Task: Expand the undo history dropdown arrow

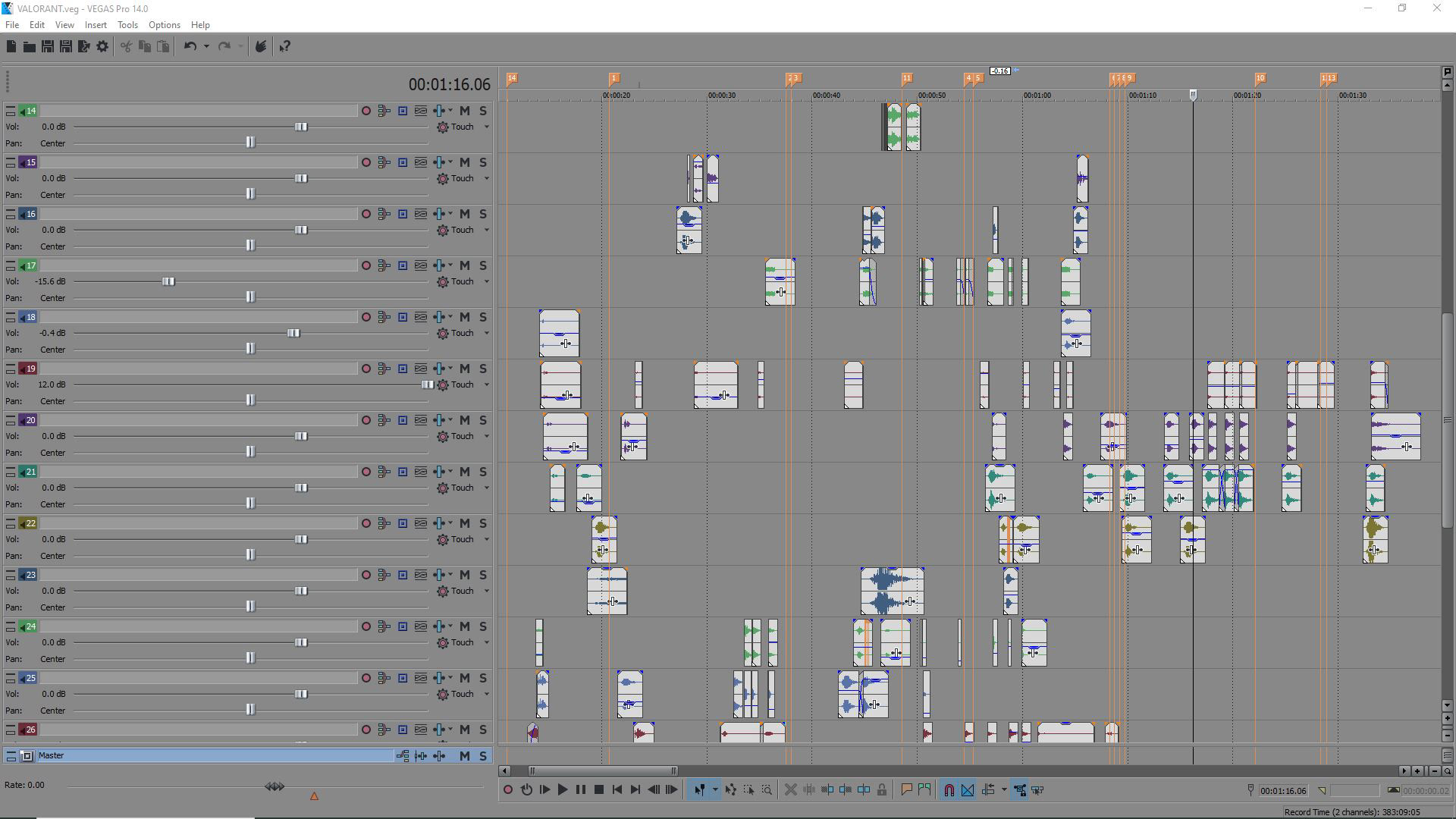Action: coord(206,47)
